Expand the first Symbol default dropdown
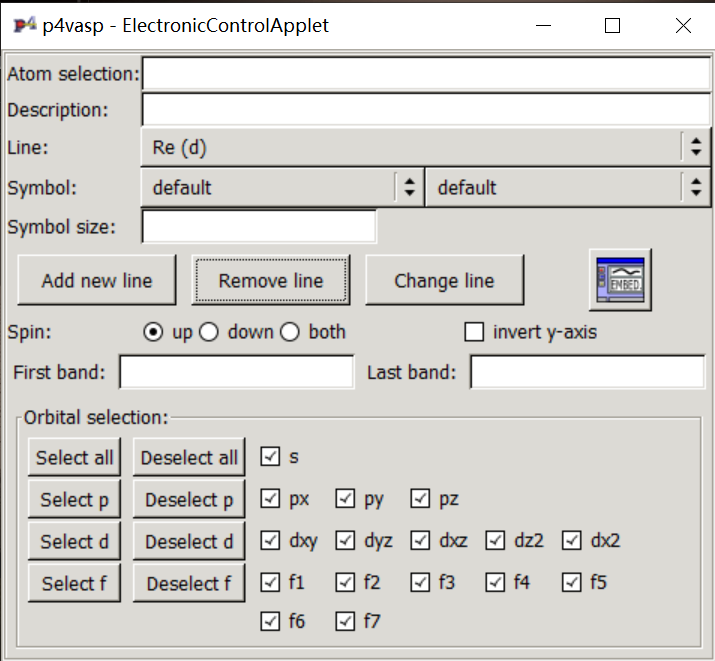 click(282, 187)
